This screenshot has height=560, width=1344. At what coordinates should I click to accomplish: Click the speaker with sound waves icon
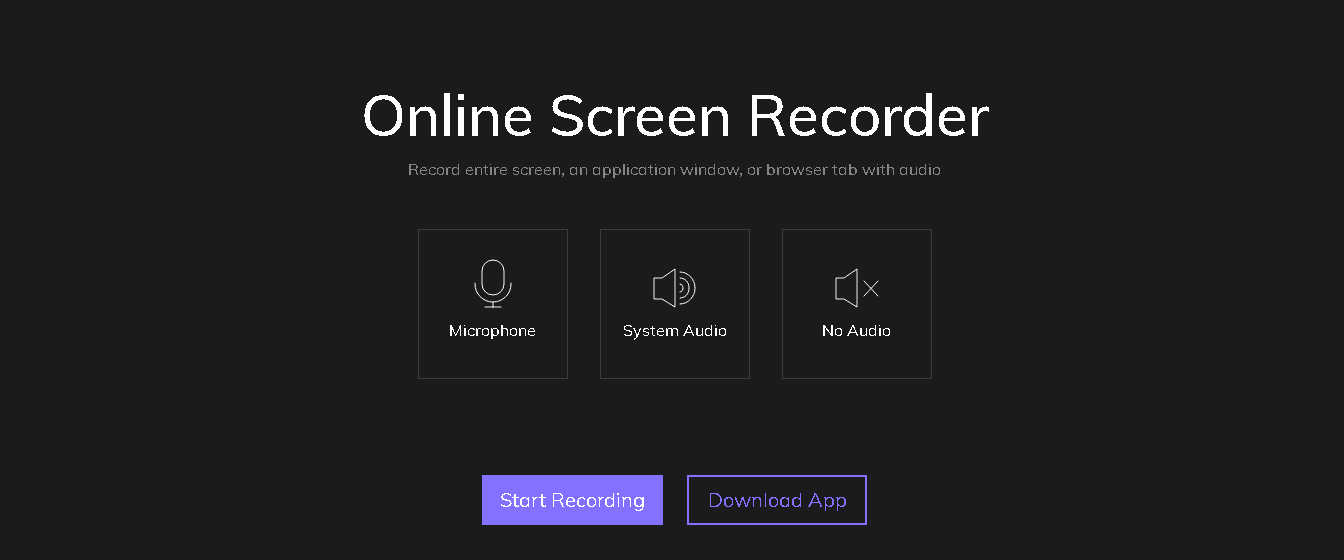click(674, 288)
